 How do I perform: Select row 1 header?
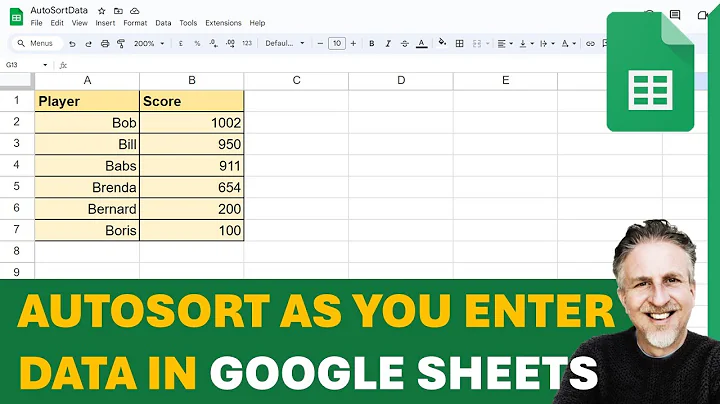[x=17, y=101]
